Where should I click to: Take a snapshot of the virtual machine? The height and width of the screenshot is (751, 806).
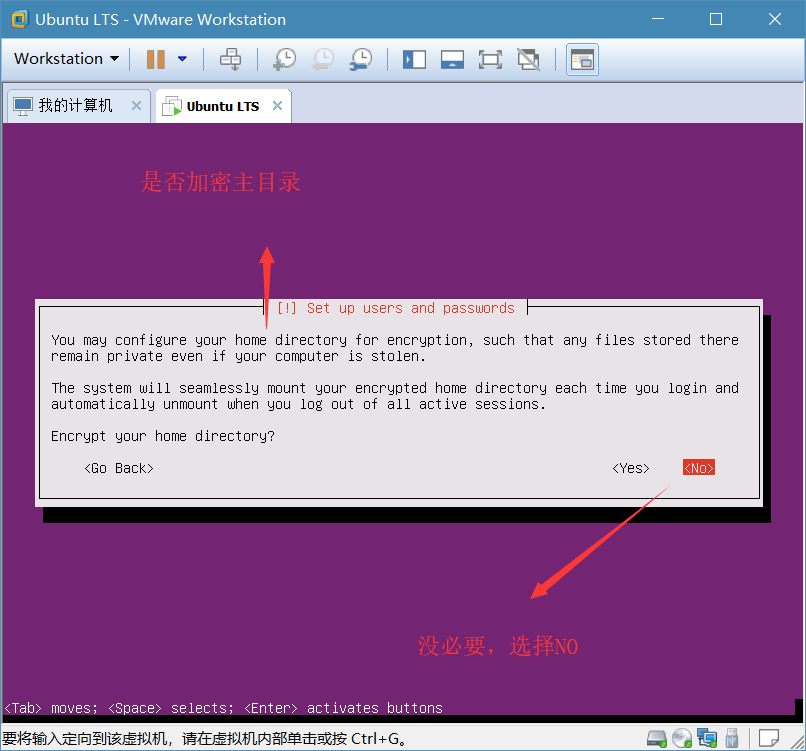tap(284, 59)
